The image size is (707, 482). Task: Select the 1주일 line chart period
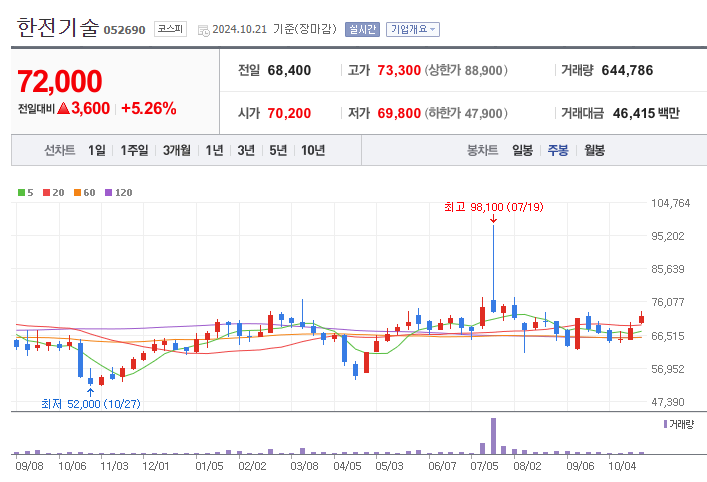[x=134, y=150]
